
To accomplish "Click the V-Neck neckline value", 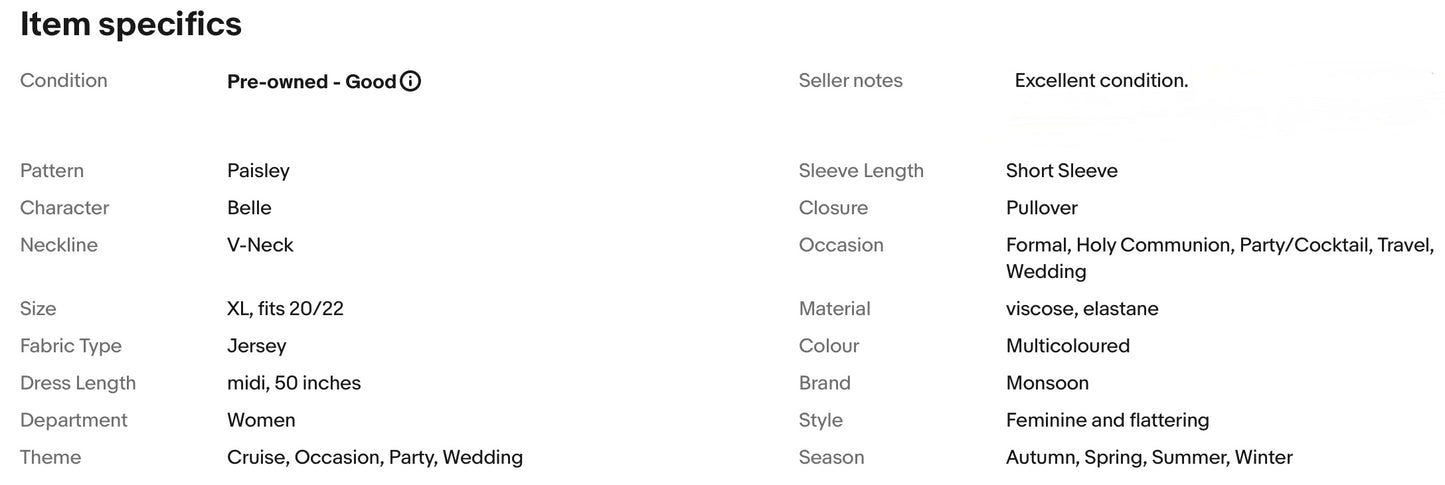I will click(x=260, y=245).
